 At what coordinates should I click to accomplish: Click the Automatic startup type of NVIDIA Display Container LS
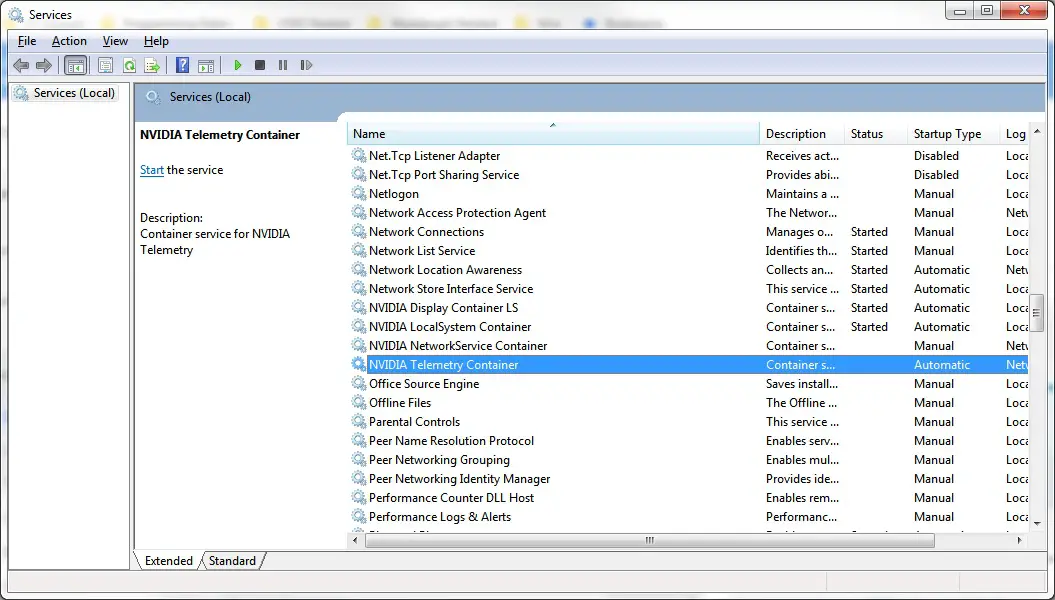[942, 307]
